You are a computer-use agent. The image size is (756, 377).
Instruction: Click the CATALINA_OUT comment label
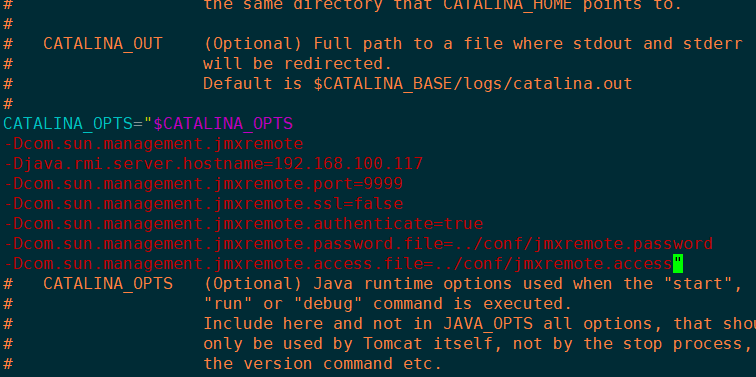pyautogui.click(x=103, y=44)
